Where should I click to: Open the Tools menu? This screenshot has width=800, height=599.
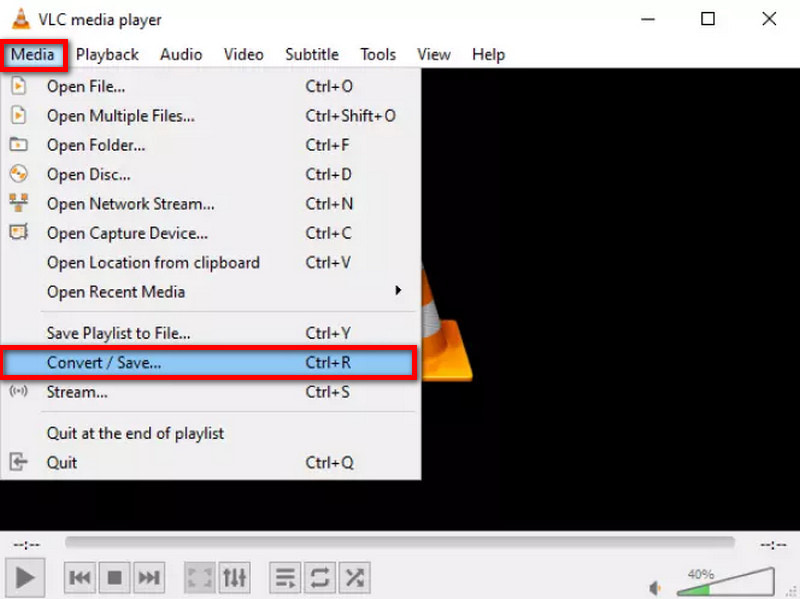click(378, 54)
